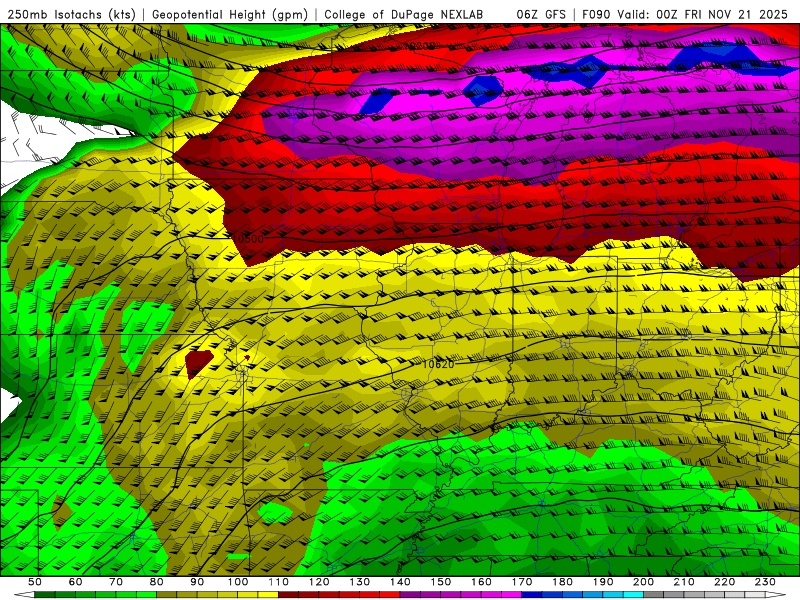Click the 70 value on the color scale

click(x=116, y=582)
